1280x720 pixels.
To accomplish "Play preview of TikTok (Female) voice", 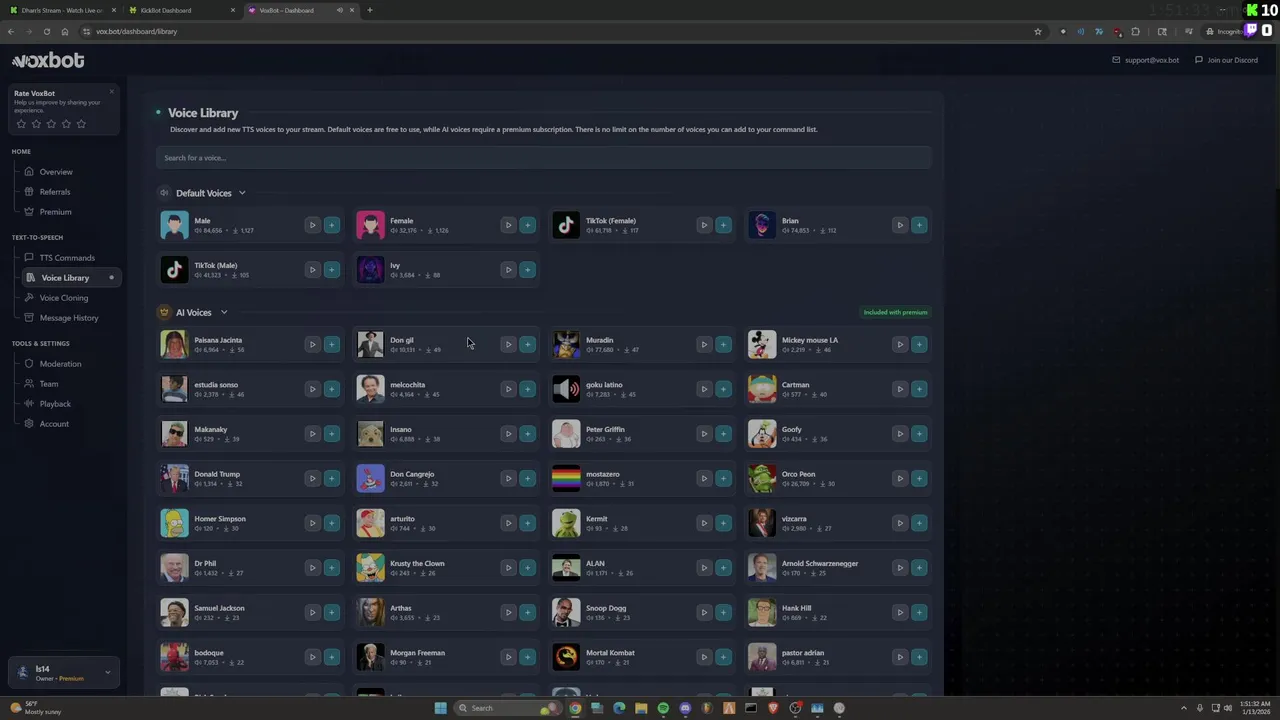I will tap(704, 225).
